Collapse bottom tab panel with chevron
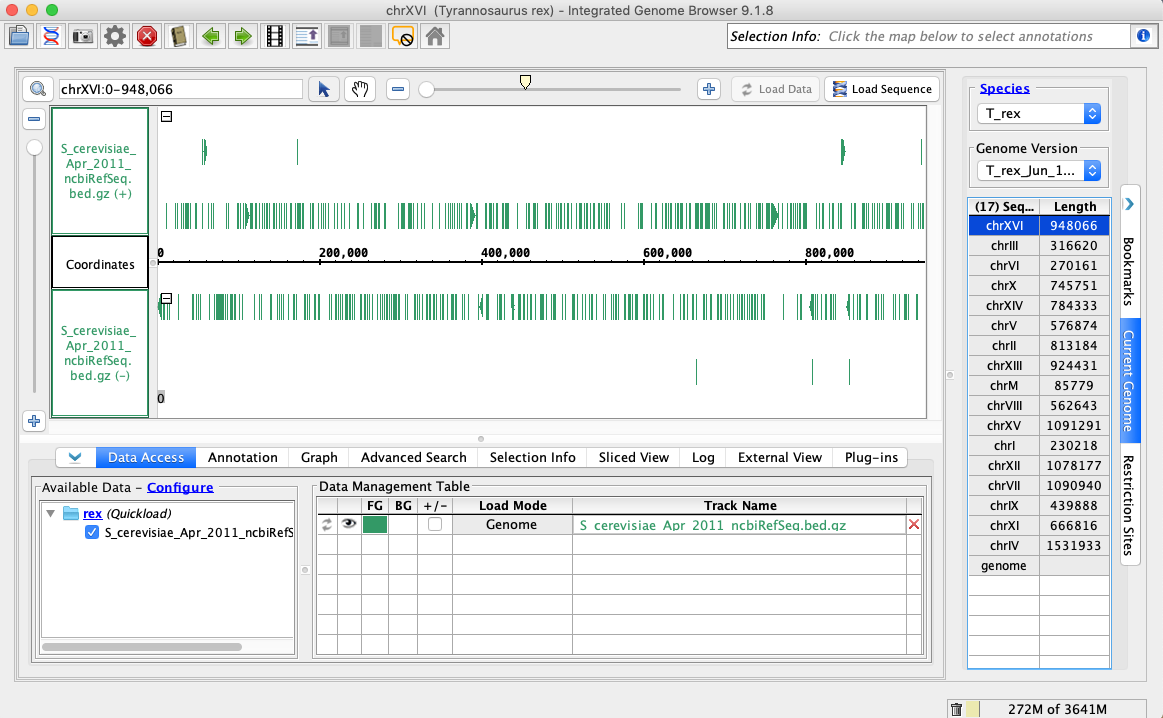1163x718 pixels. click(x=75, y=458)
